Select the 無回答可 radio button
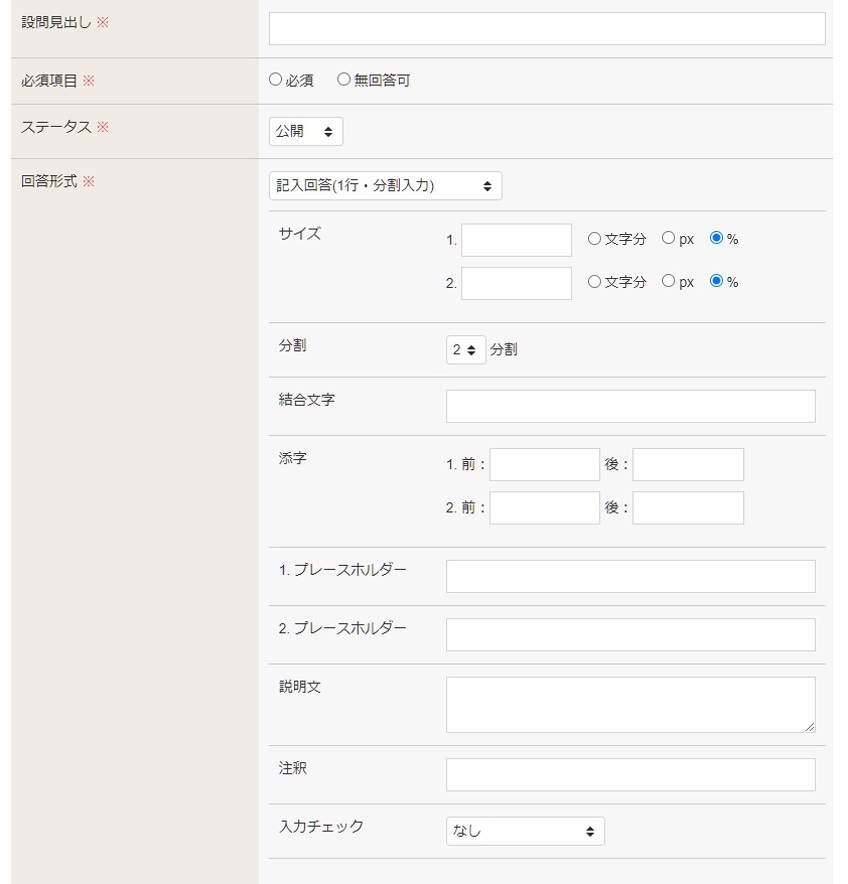The height and width of the screenshot is (884, 848). [344, 80]
